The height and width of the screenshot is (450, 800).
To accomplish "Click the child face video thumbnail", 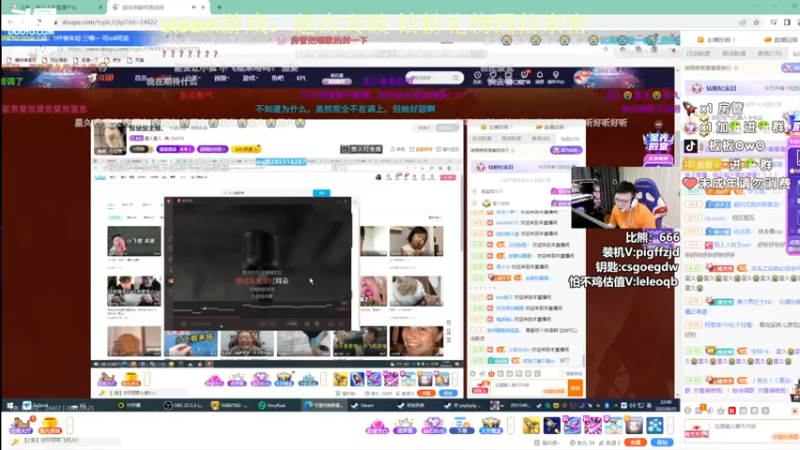I will [416, 241].
